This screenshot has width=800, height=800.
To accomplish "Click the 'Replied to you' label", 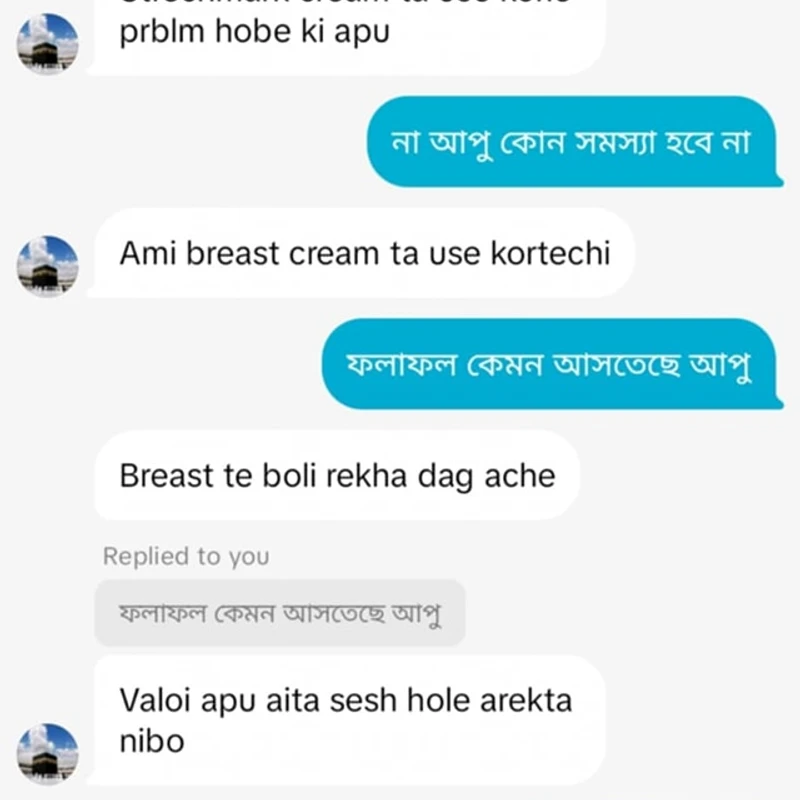I will coord(186,556).
